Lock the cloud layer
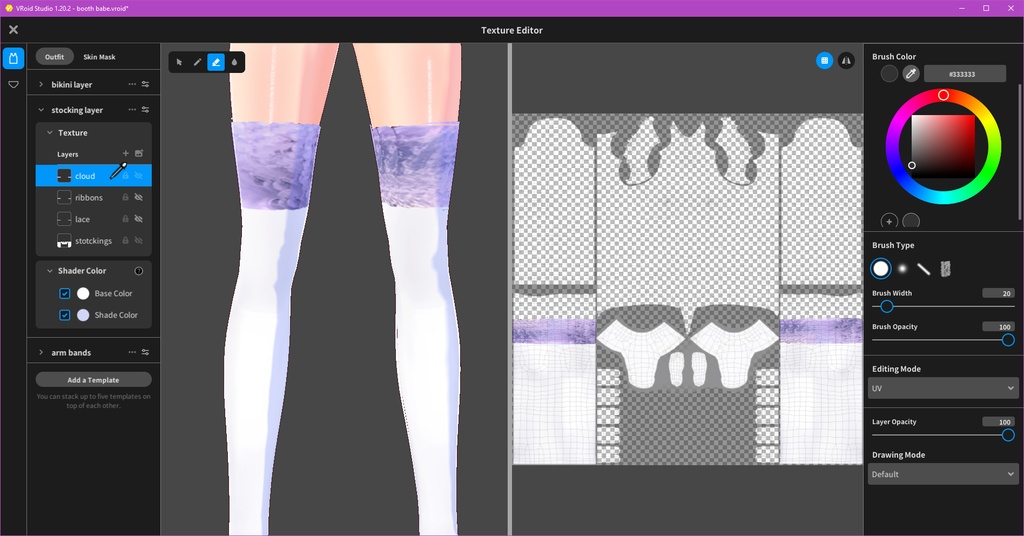The image size is (1024, 536). coord(125,176)
